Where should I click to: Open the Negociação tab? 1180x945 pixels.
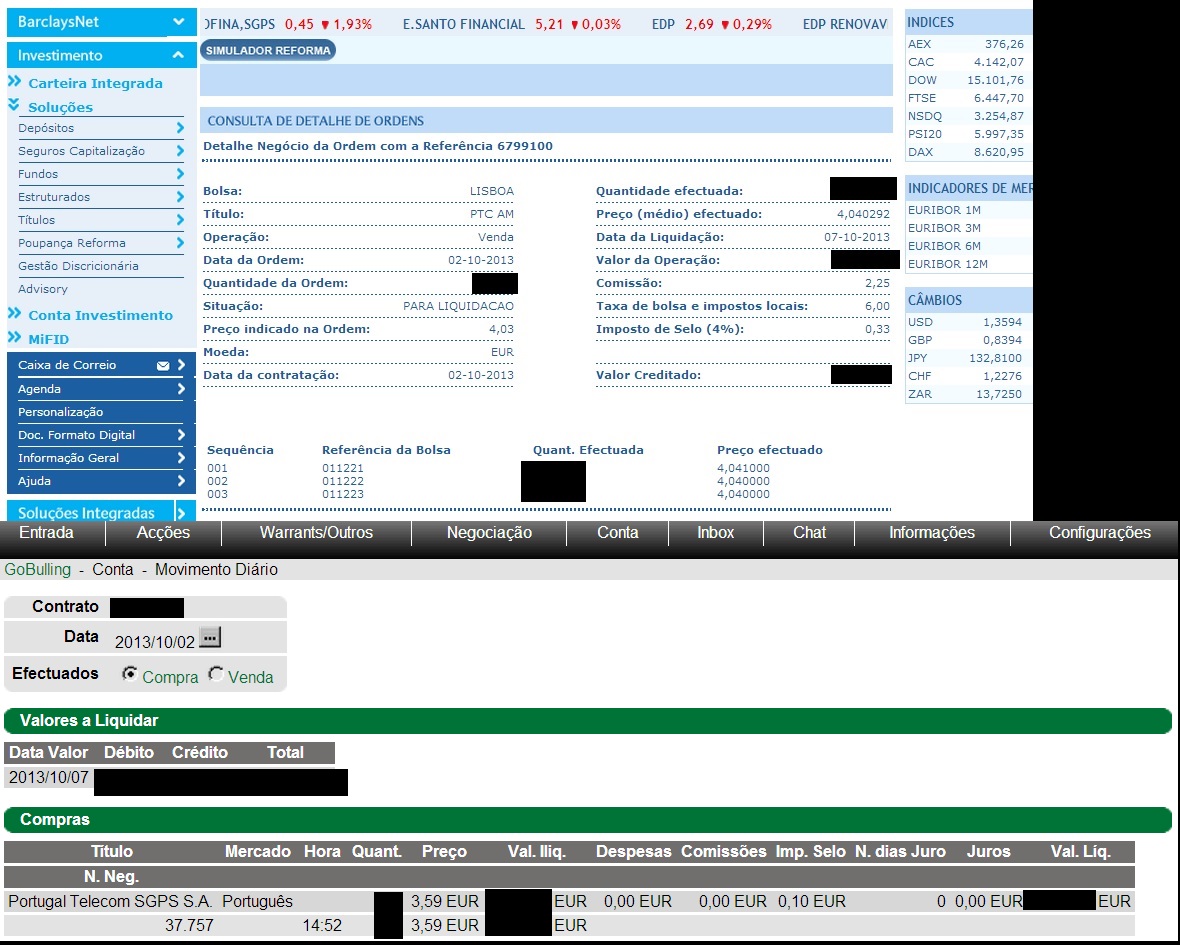489,533
